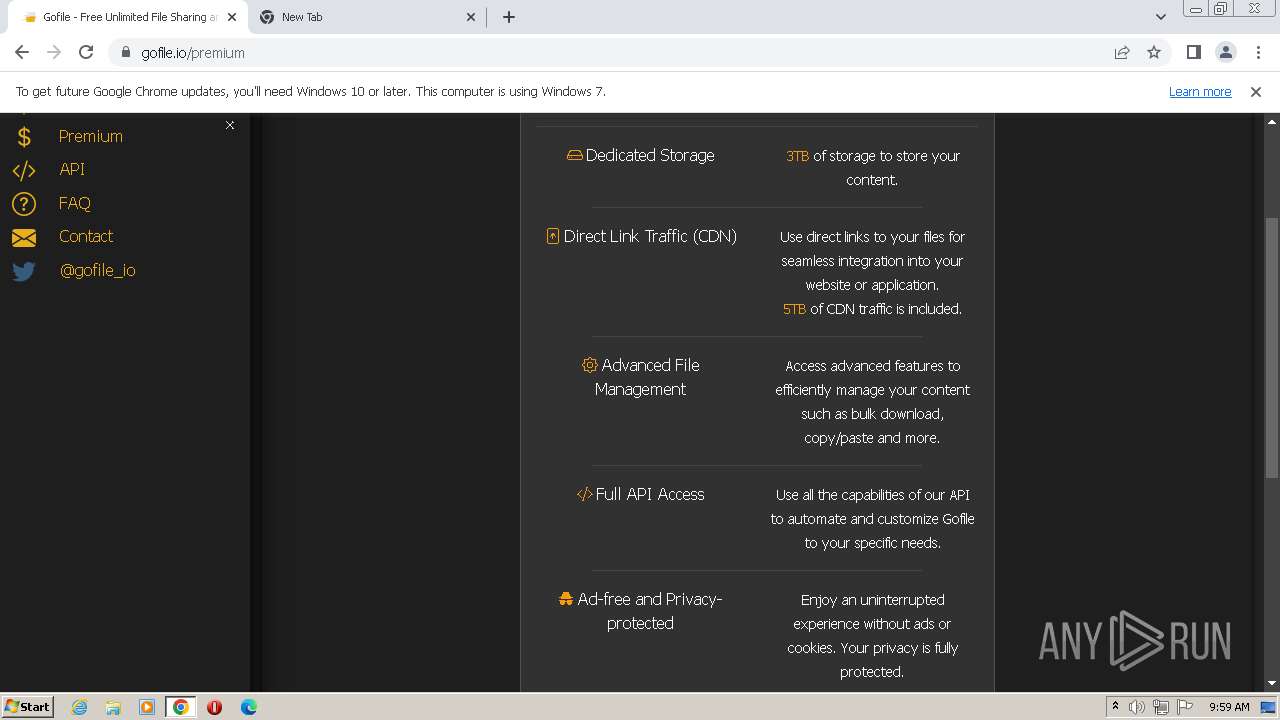1280x720 pixels.
Task: Click the 5TB CDN traffic text
Action: click(x=794, y=309)
